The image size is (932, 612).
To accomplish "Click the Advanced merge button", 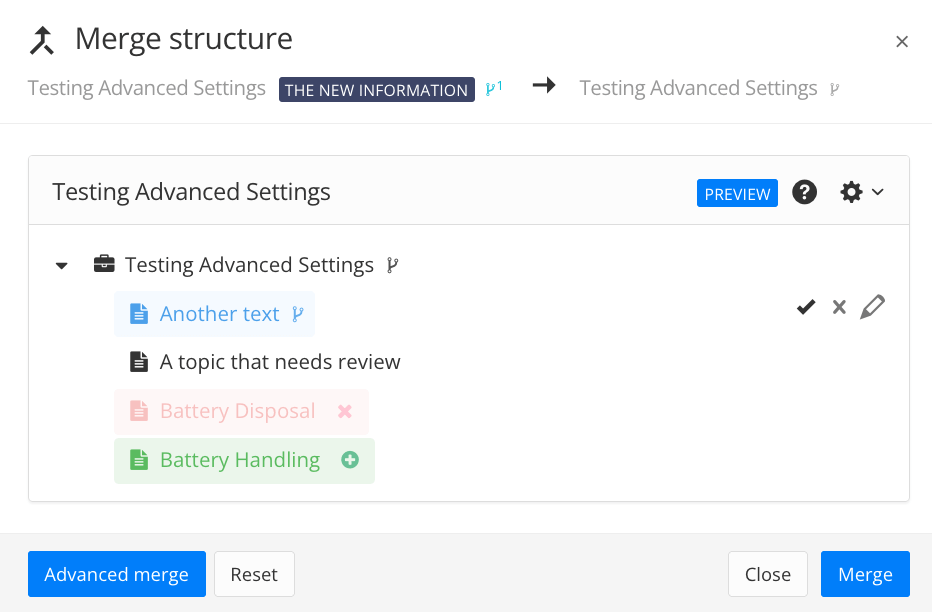I will 117,574.
